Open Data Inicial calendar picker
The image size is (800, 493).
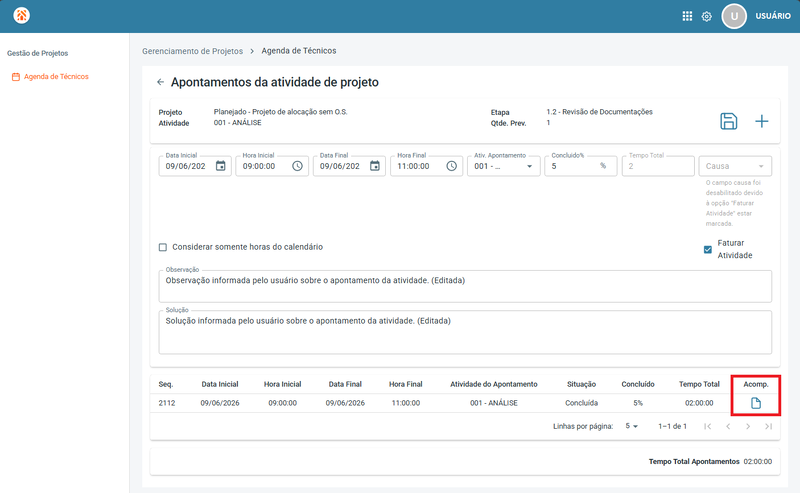(x=220, y=166)
